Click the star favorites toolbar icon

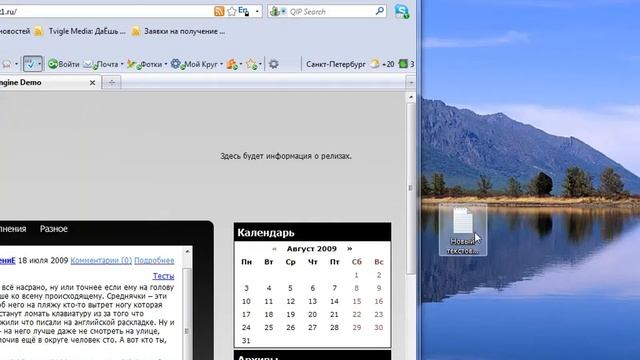pos(251,64)
